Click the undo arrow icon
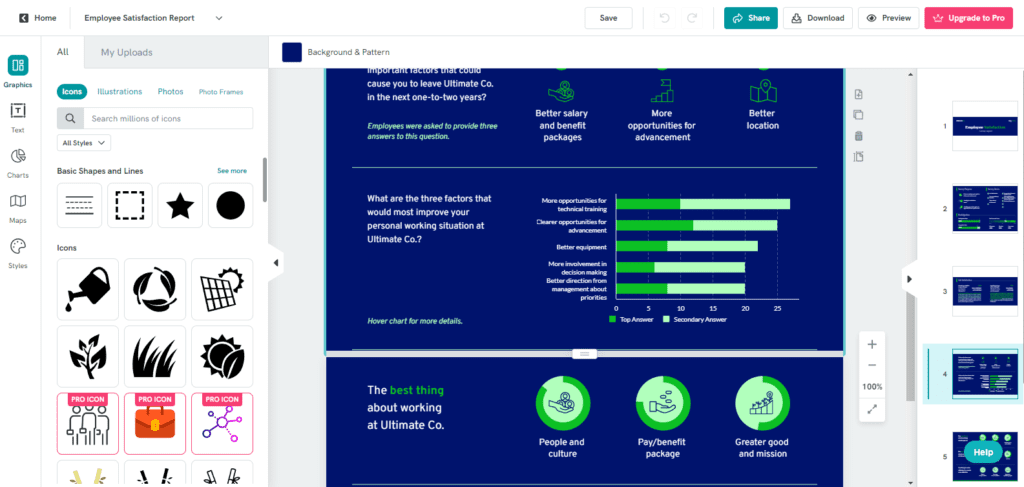The height and width of the screenshot is (487, 1024). 665,18
